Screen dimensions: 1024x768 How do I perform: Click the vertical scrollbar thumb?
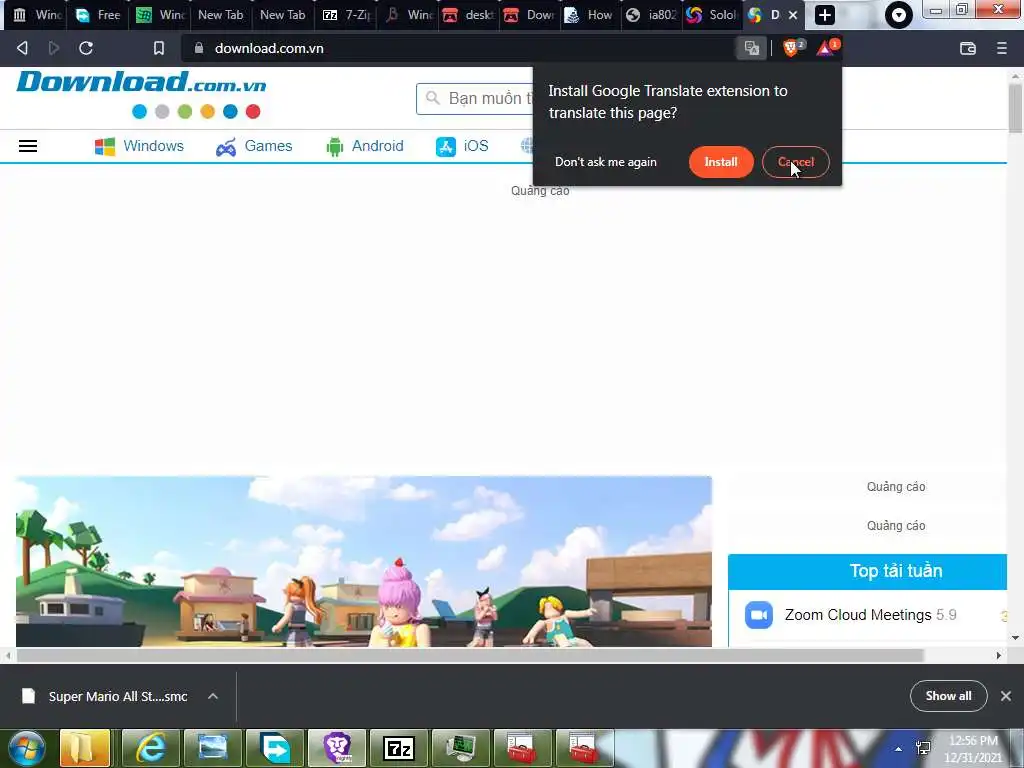1015,108
